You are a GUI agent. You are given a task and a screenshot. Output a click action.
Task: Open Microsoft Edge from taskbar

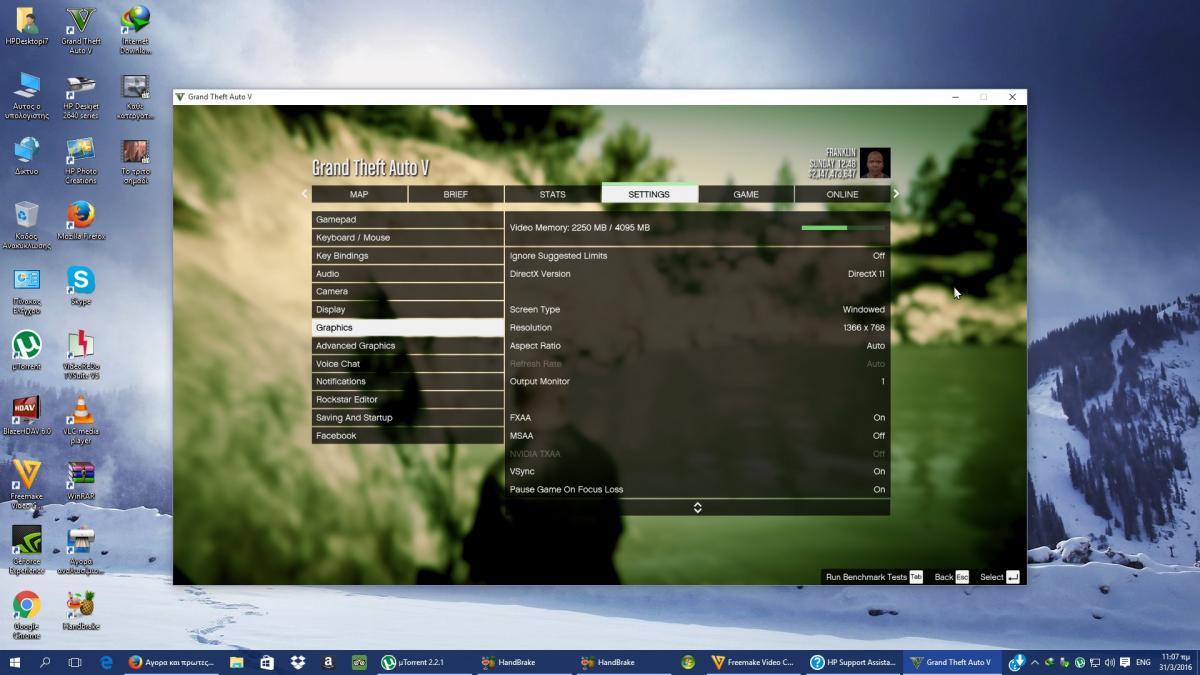pos(107,662)
